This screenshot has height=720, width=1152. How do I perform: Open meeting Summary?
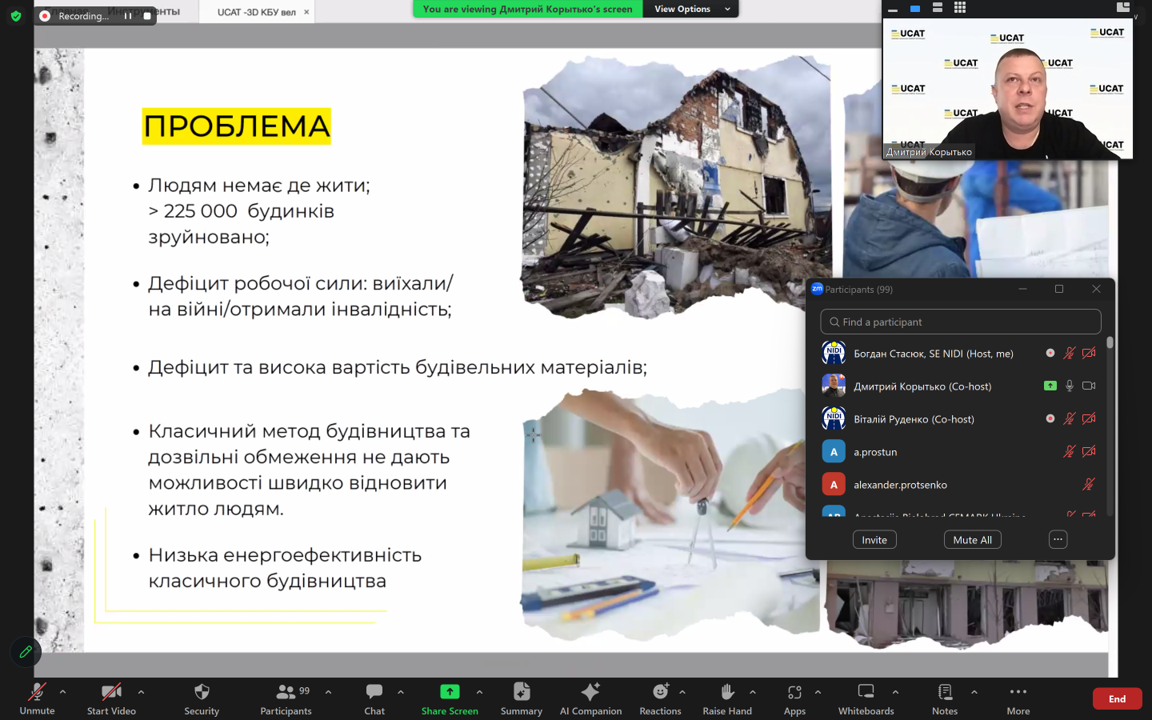(521, 698)
